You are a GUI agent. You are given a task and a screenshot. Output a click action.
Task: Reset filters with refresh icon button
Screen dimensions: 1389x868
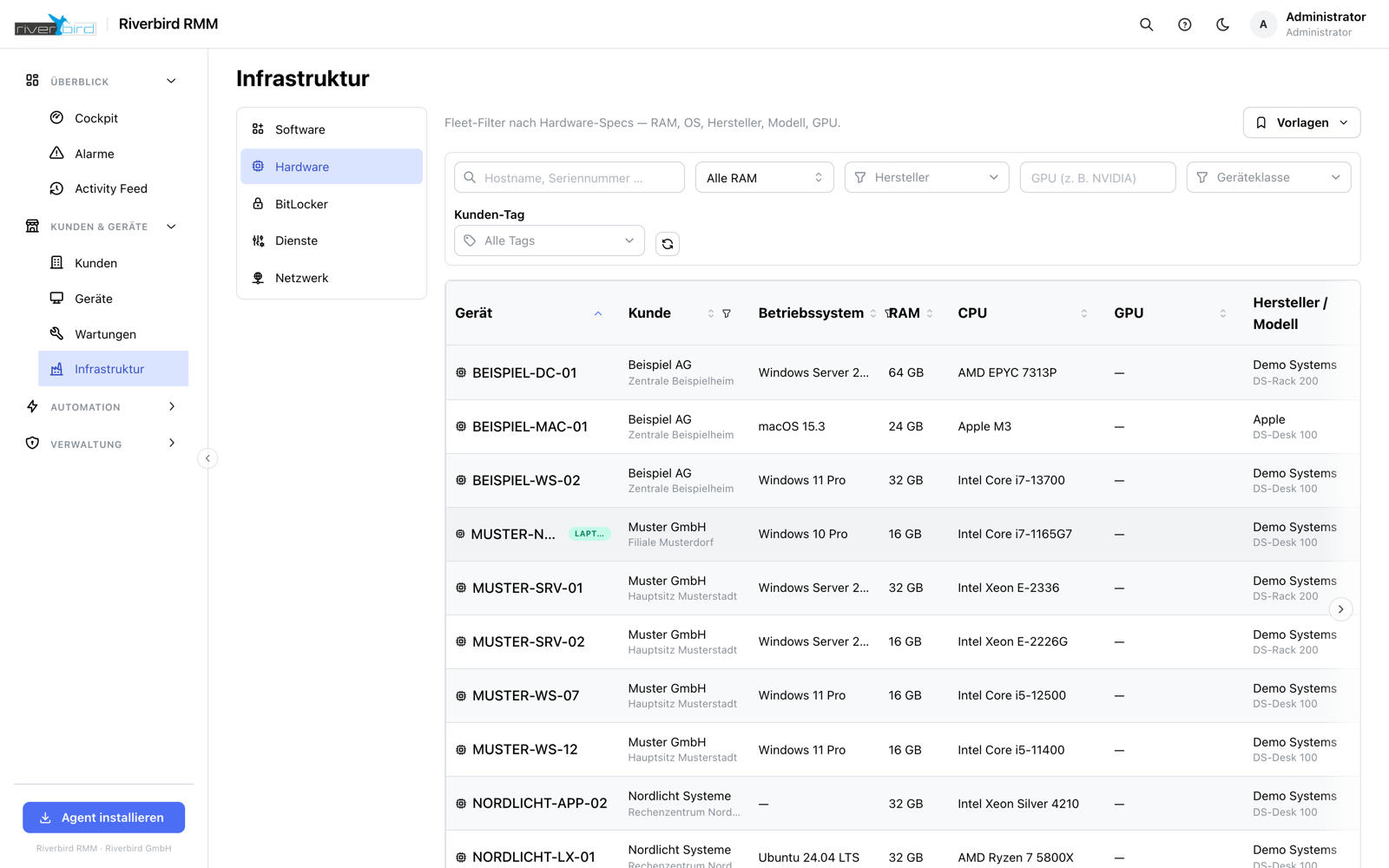coord(668,244)
